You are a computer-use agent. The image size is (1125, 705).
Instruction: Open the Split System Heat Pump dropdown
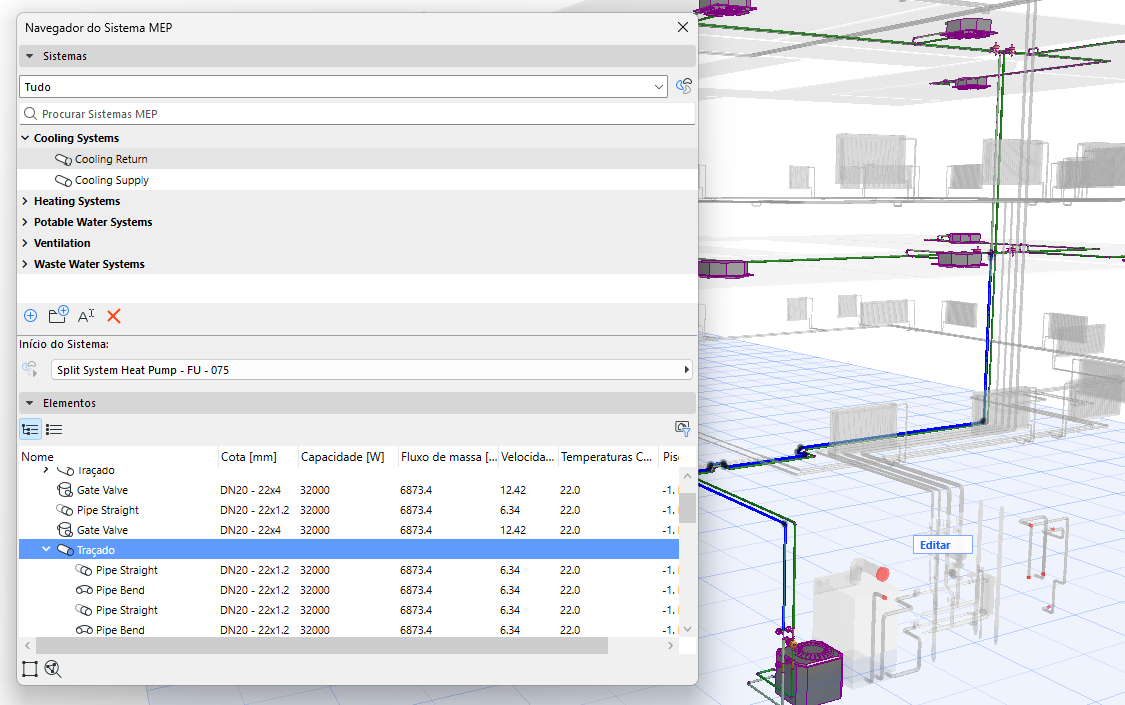[x=372, y=370]
